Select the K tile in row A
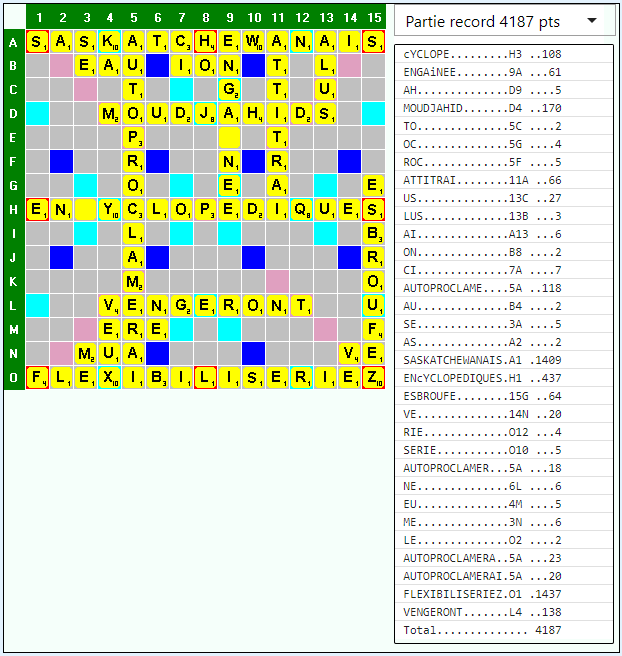The height and width of the screenshot is (656, 622). [109, 41]
